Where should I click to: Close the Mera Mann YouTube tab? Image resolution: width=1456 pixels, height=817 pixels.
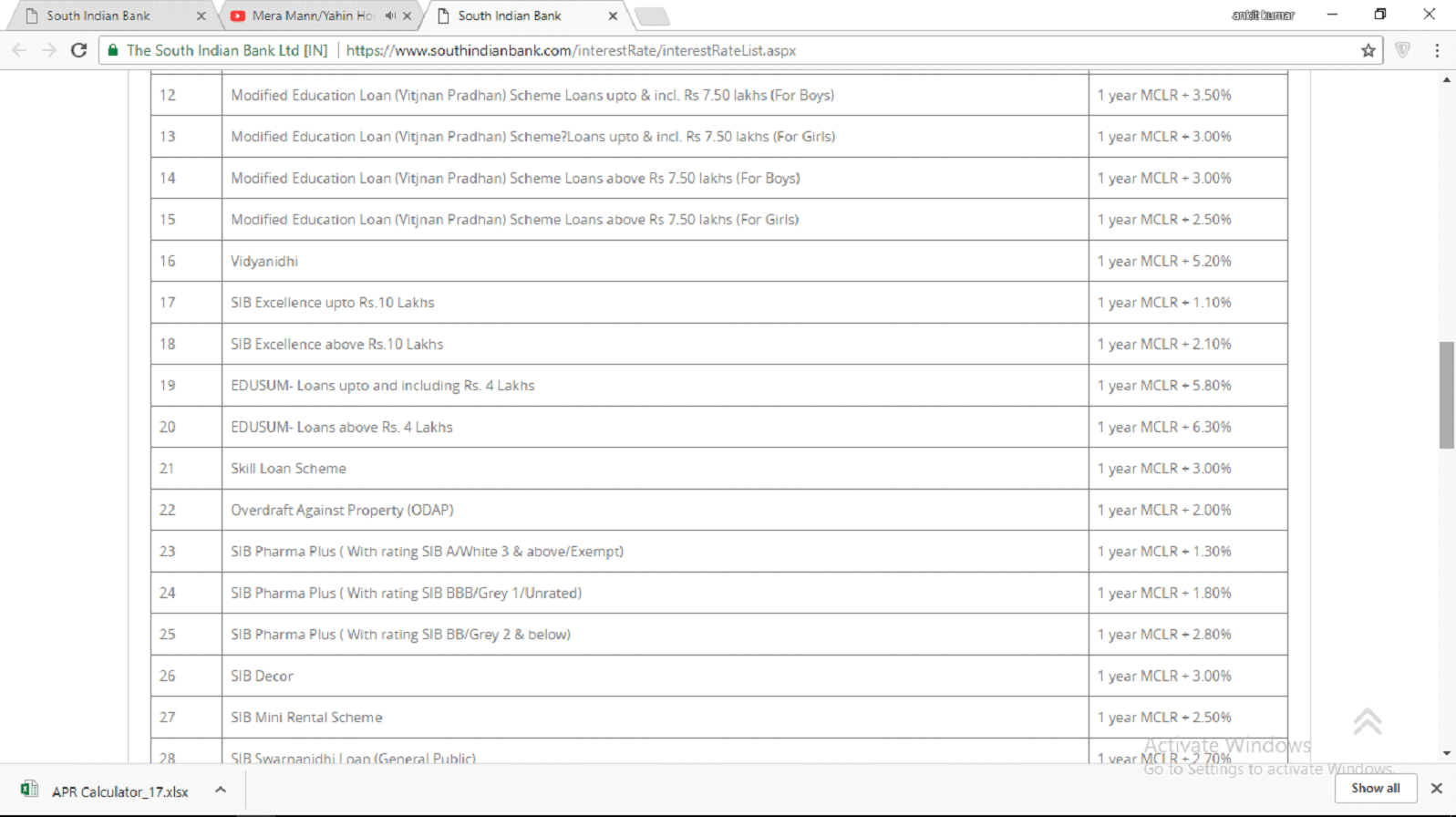point(408,16)
